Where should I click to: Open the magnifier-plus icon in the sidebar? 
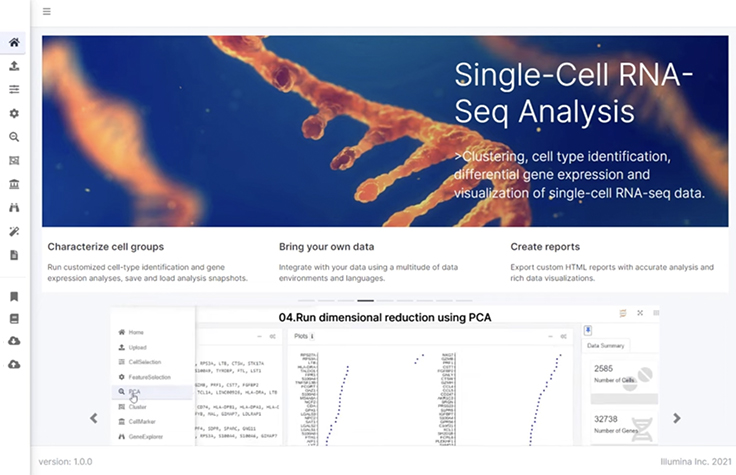[x=14, y=137]
